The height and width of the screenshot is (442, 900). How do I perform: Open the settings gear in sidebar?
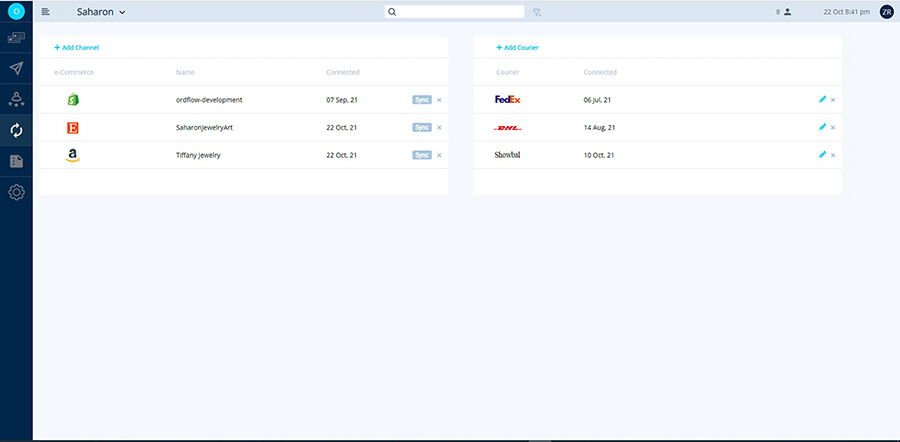[x=16, y=192]
